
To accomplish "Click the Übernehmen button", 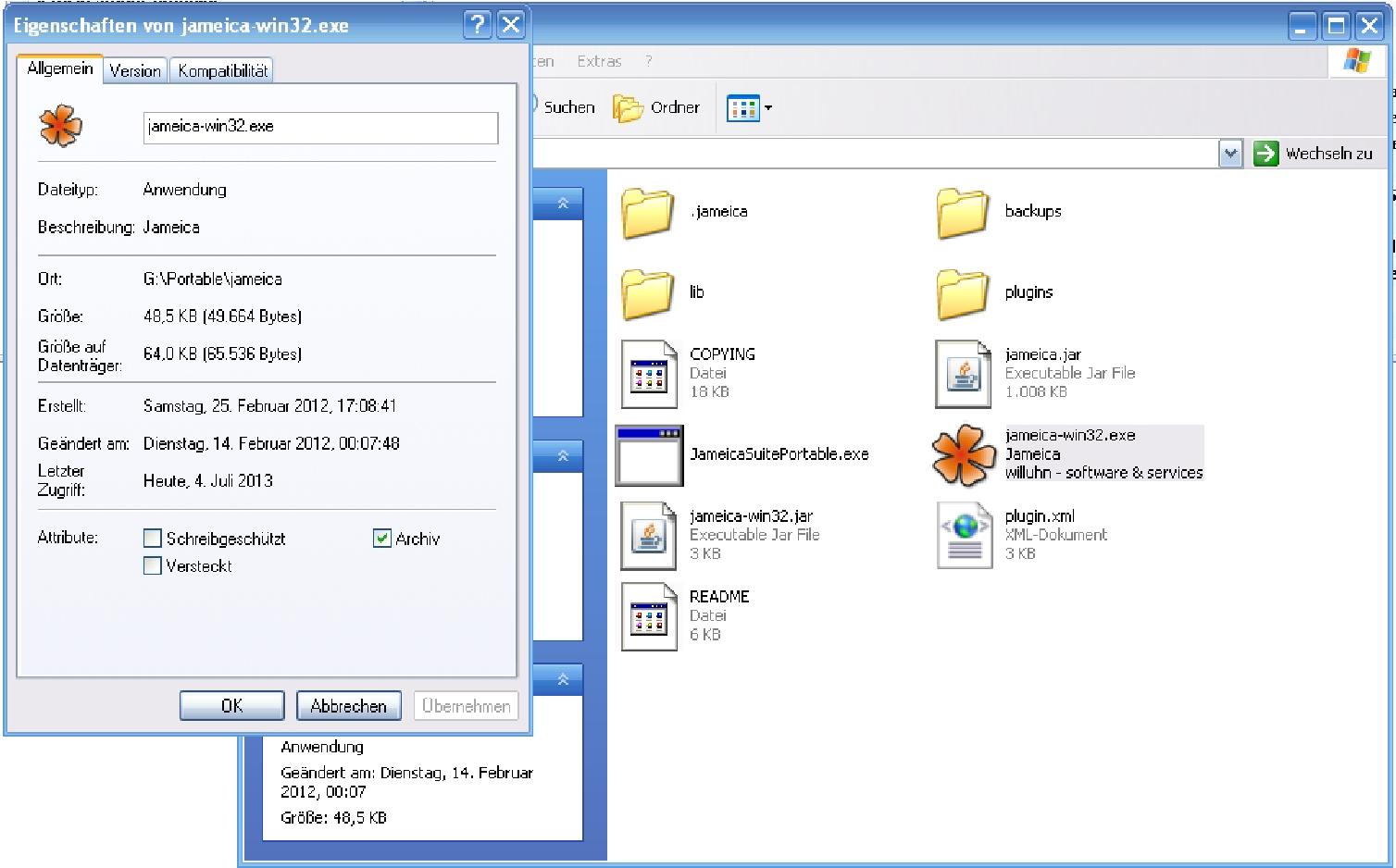I will 466,706.
